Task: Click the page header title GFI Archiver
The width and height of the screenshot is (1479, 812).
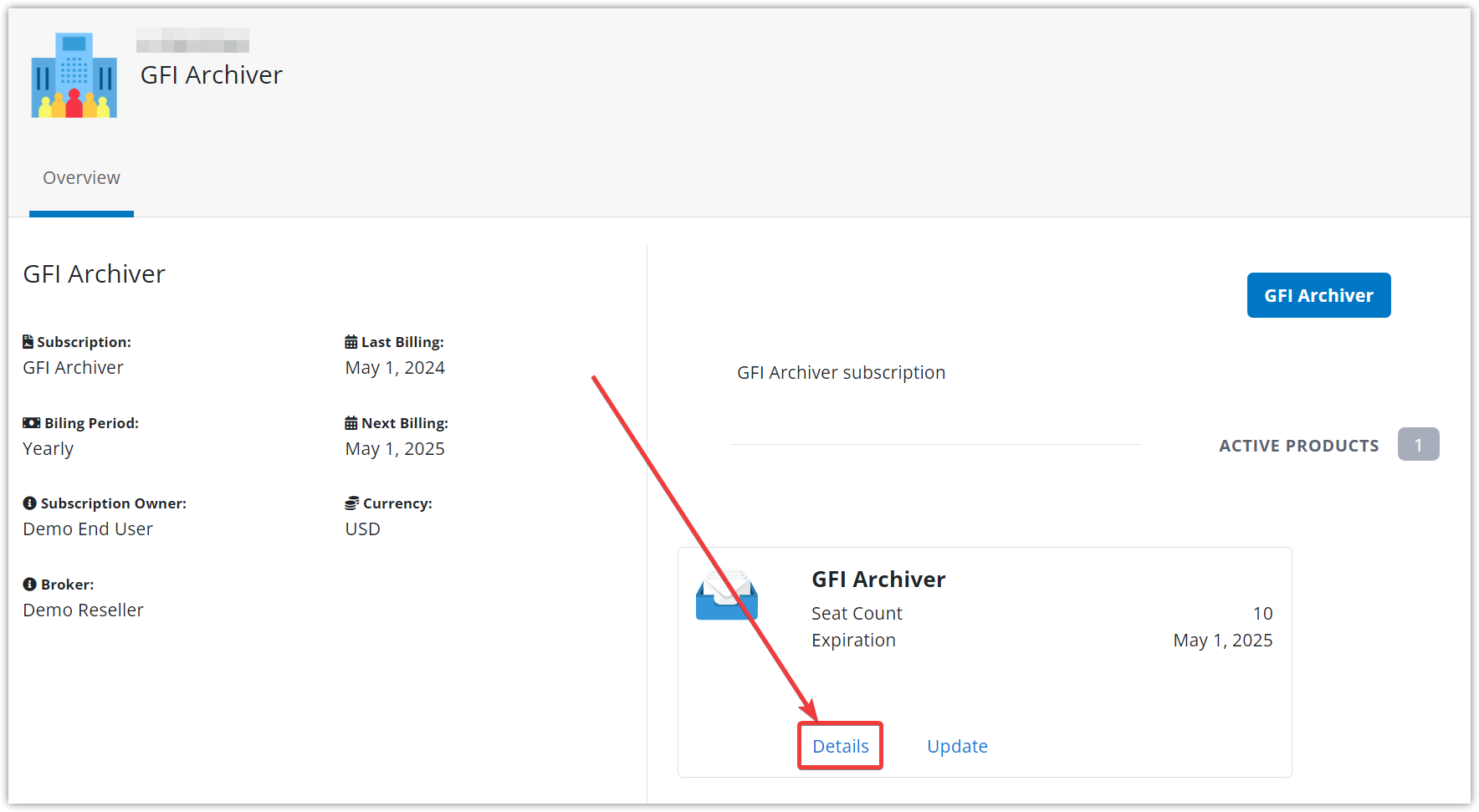Action: (212, 74)
